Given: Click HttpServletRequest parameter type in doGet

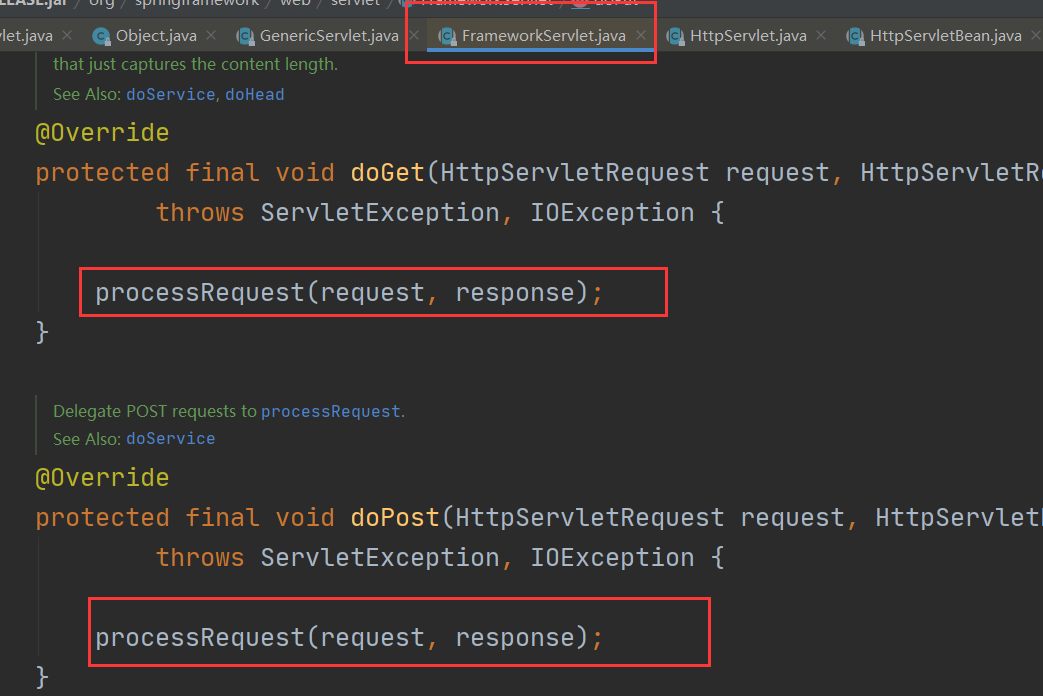Looking at the screenshot, I should 575,173.
